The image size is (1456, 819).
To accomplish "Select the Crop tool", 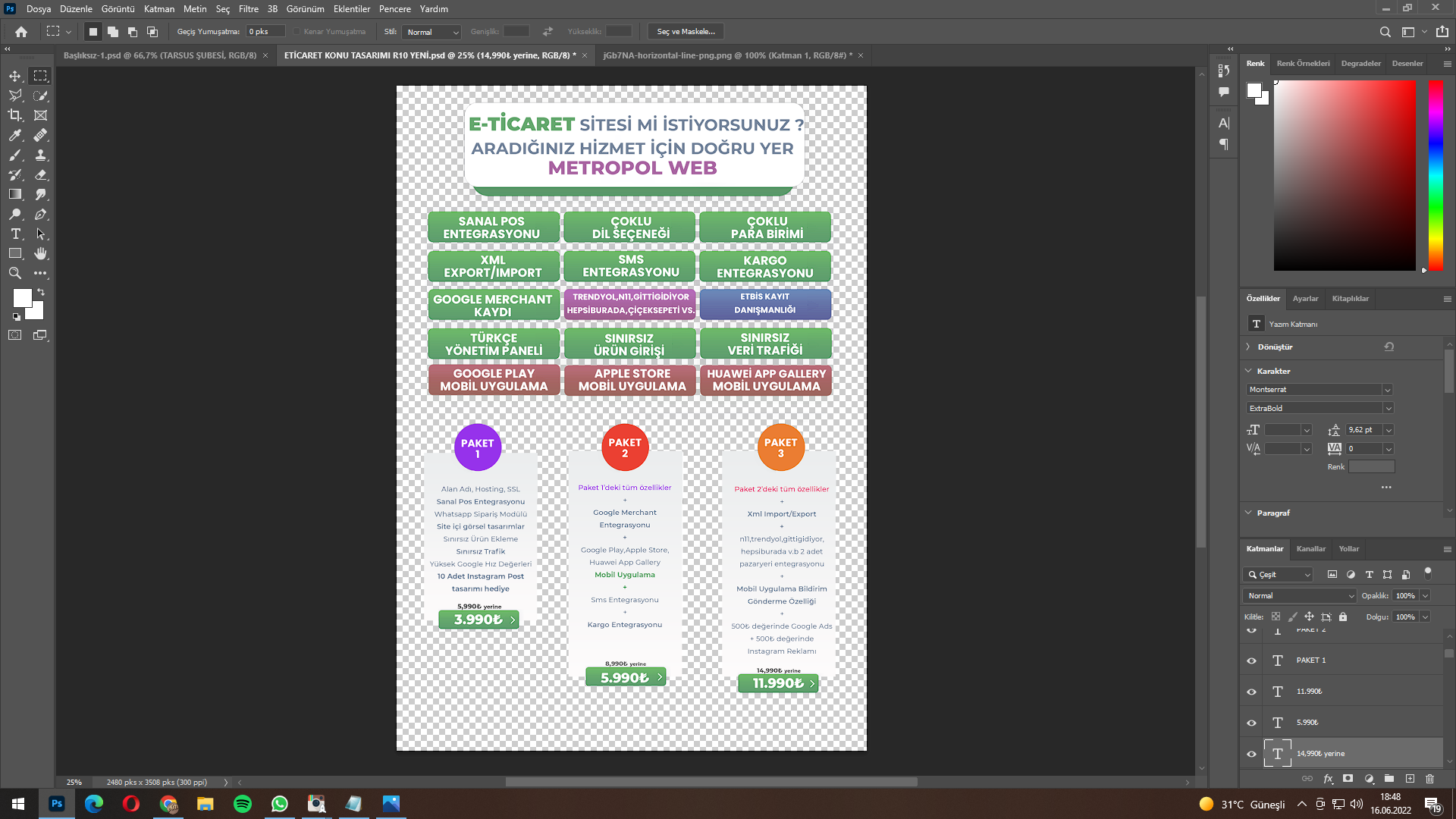I will [15, 115].
